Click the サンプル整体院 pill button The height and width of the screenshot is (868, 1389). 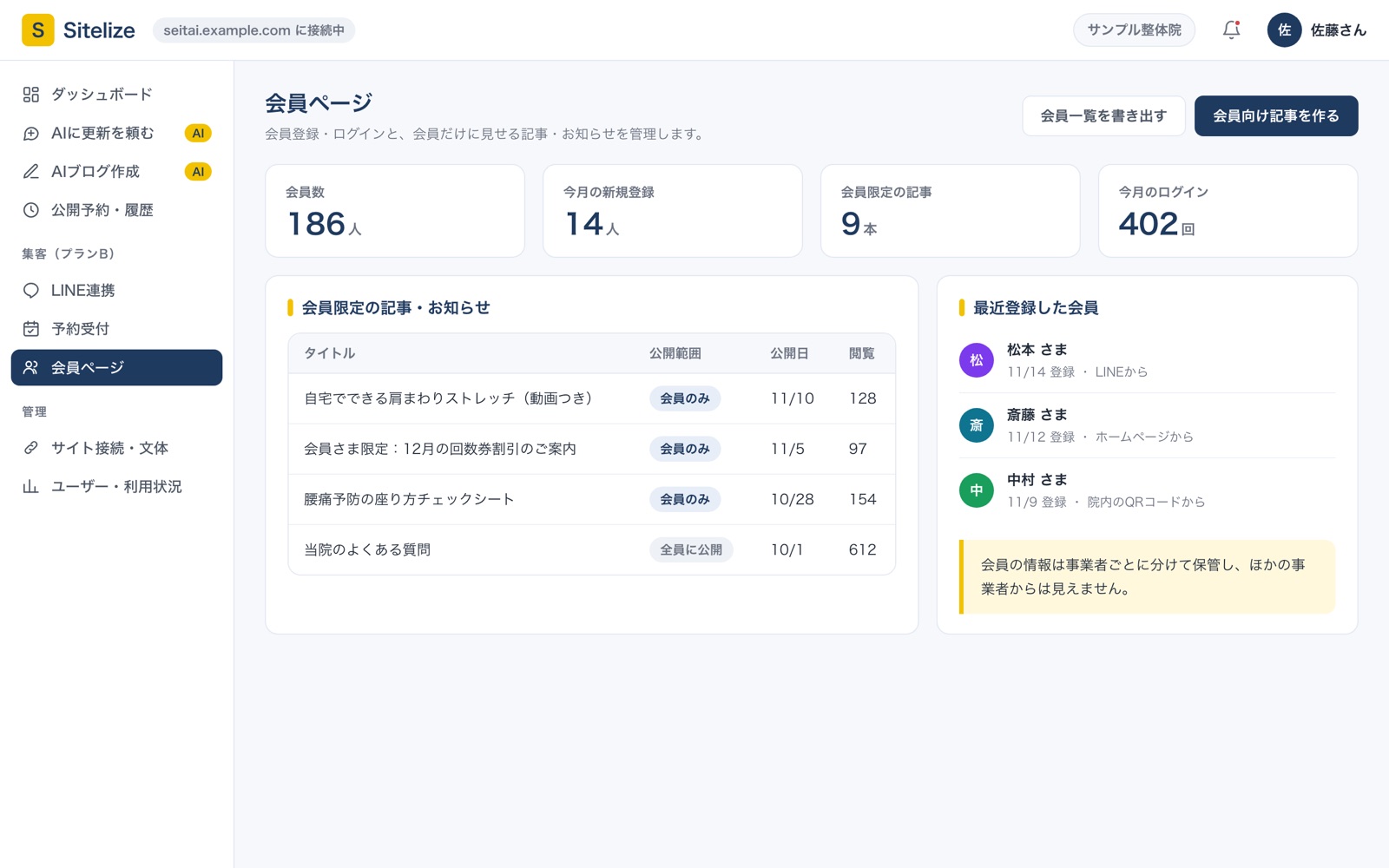pyautogui.click(x=1134, y=30)
